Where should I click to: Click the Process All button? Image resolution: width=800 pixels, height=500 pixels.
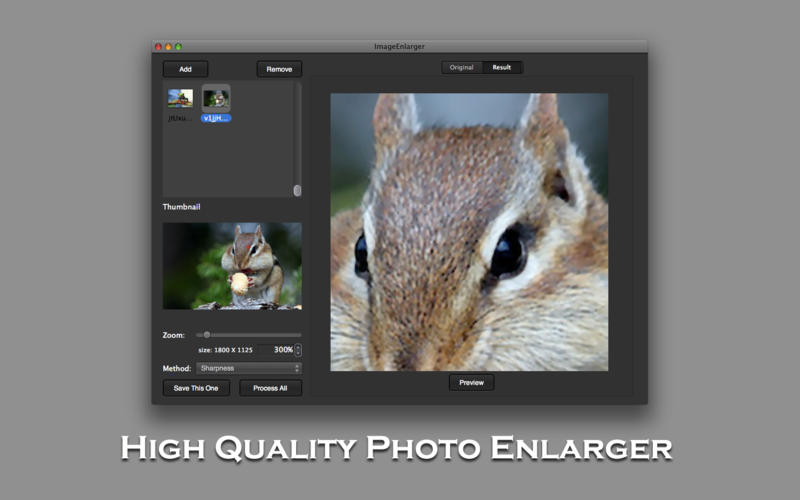pos(270,388)
